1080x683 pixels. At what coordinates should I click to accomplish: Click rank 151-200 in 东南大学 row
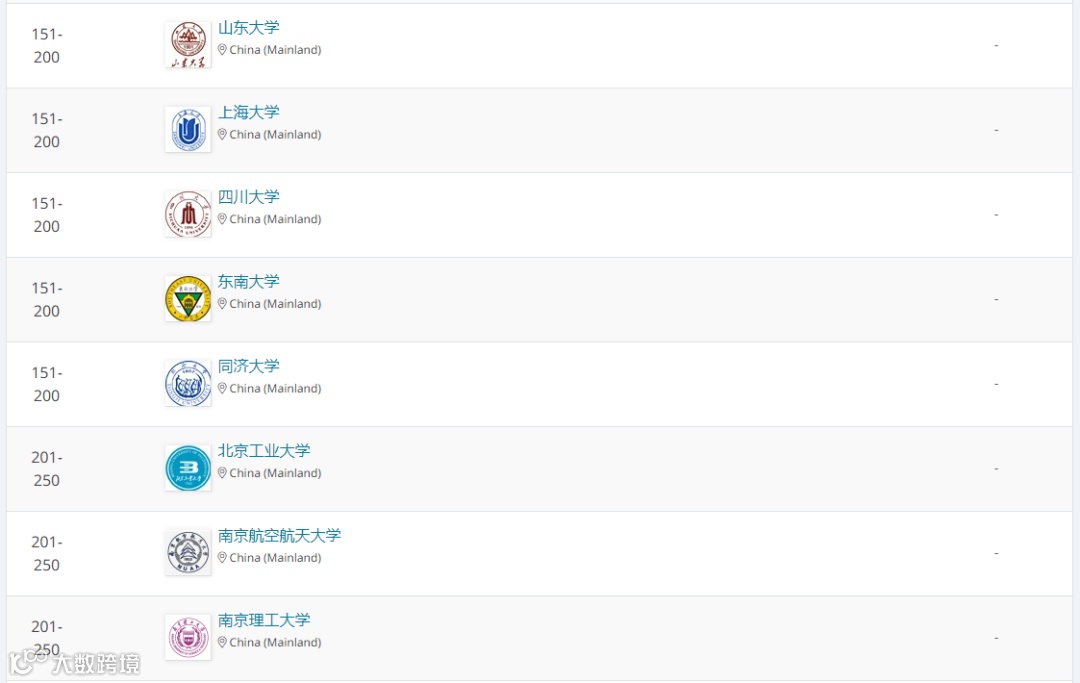pyautogui.click(x=47, y=300)
